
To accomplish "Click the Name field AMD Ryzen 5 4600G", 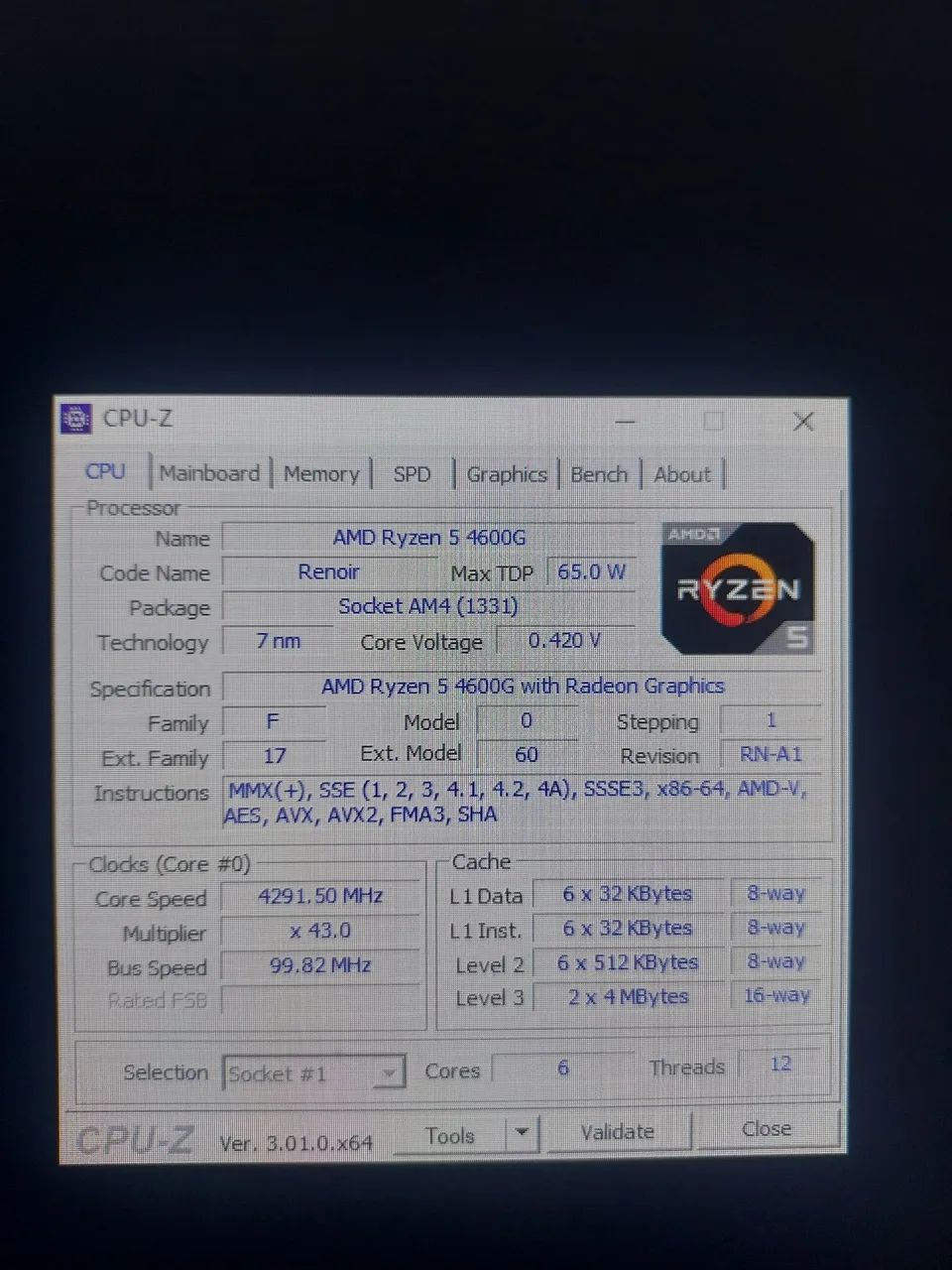I will (x=428, y=538).
